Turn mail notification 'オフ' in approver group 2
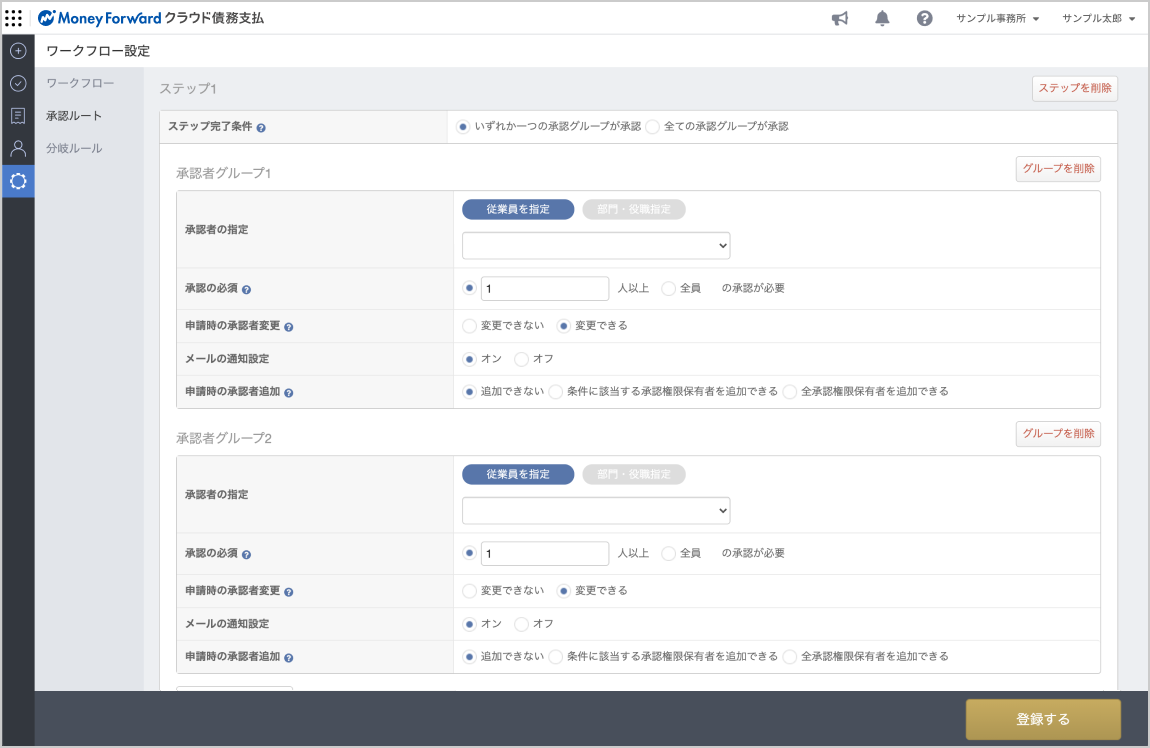The image size is (1150, 748). (521, 624)
